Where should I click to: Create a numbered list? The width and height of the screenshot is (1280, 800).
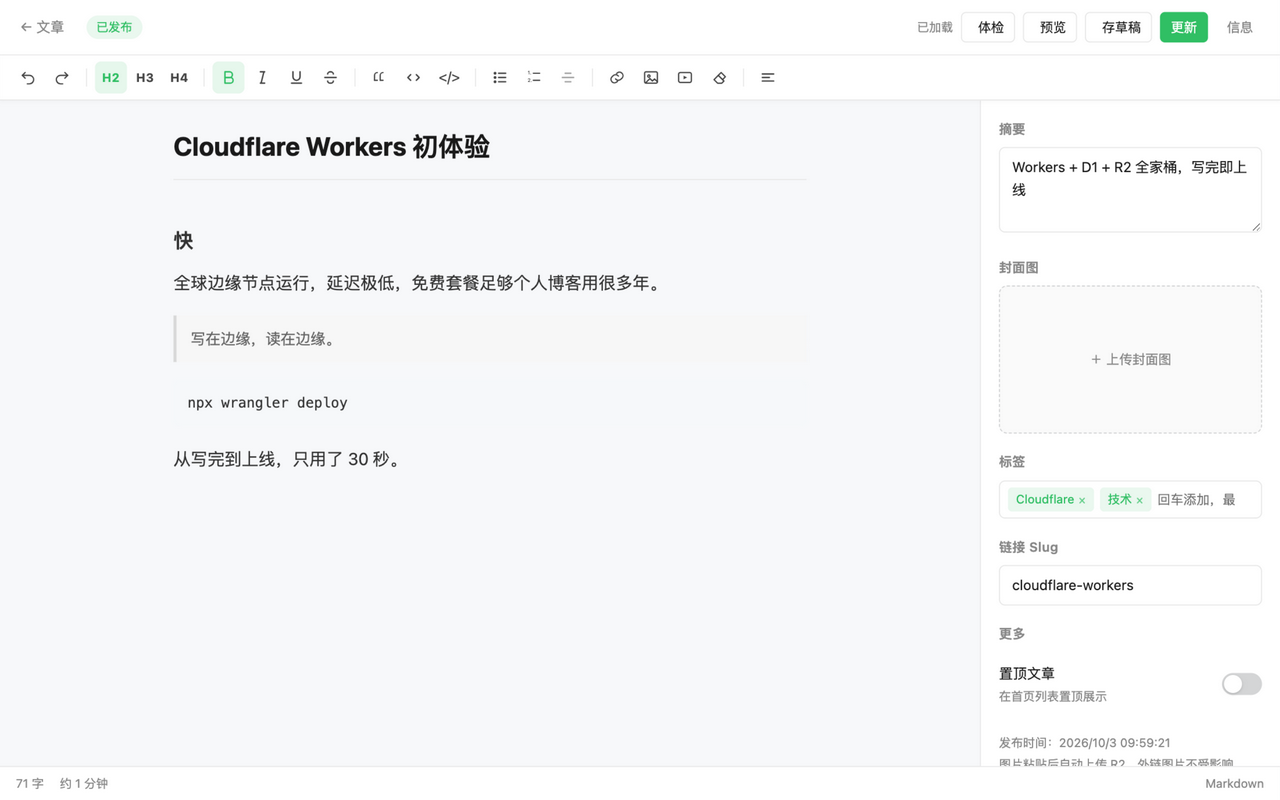(x=534, y=77)
